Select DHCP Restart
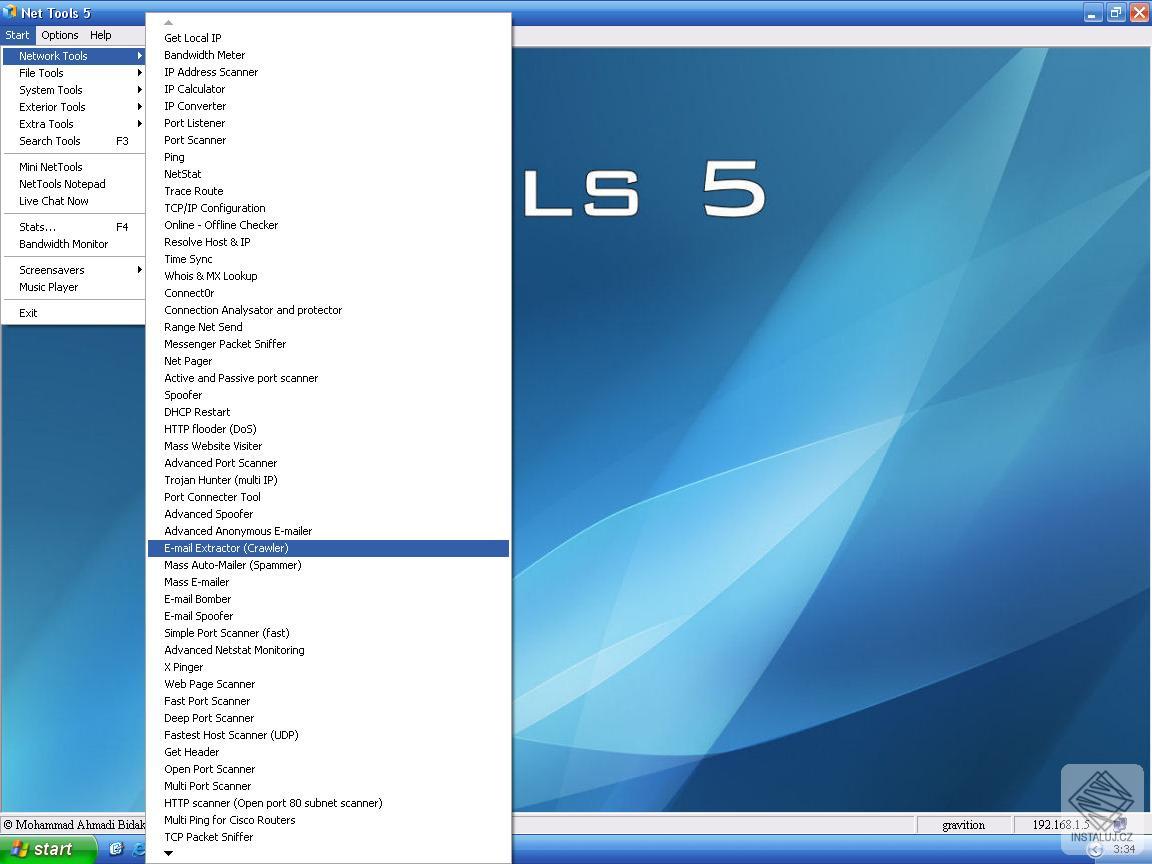1152x864 pixels. [x=328, y=412]
